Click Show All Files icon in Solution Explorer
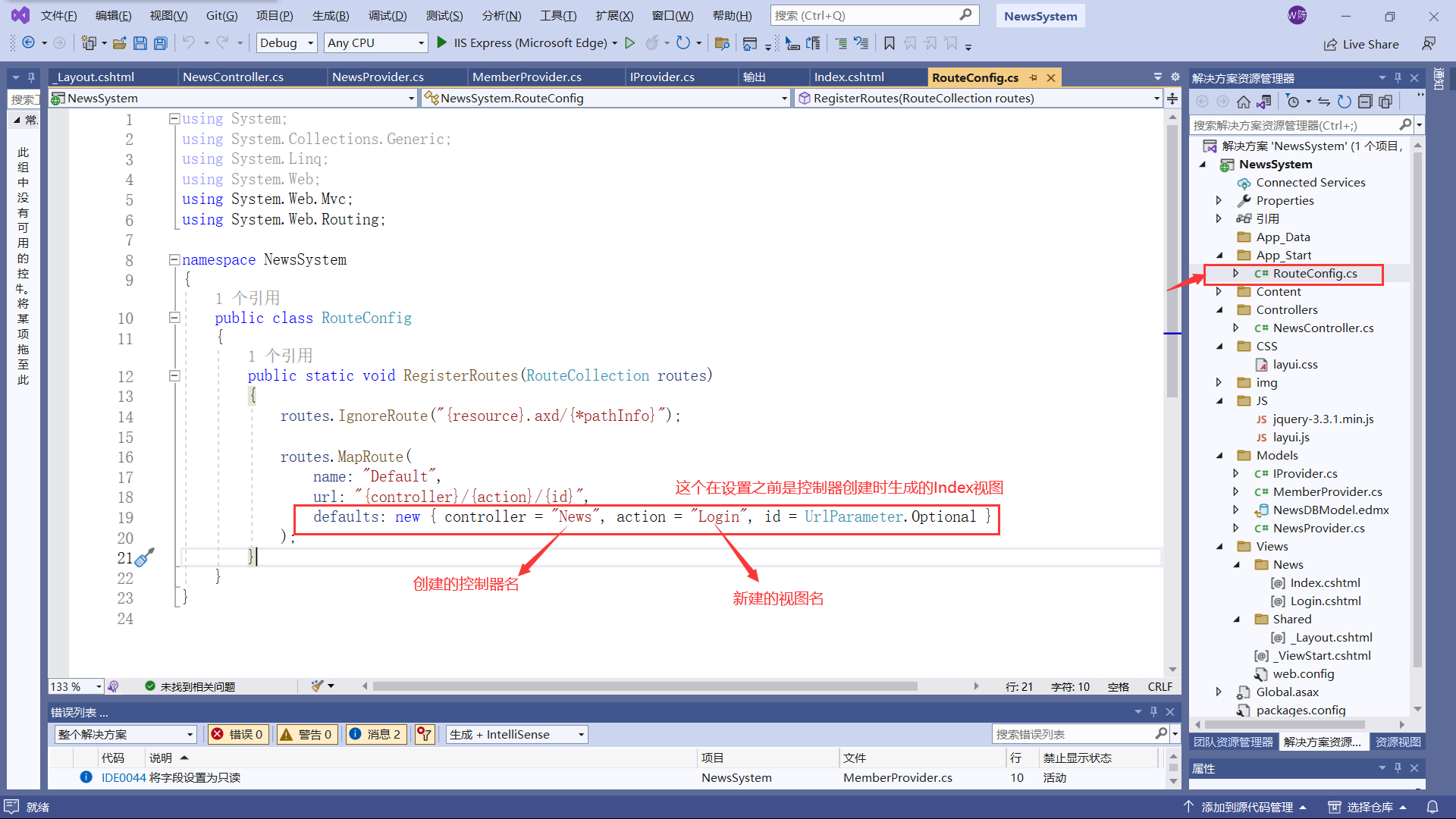Image resolution: width=1456 pixels, height=819 pixels. [x=1385, y=102]
